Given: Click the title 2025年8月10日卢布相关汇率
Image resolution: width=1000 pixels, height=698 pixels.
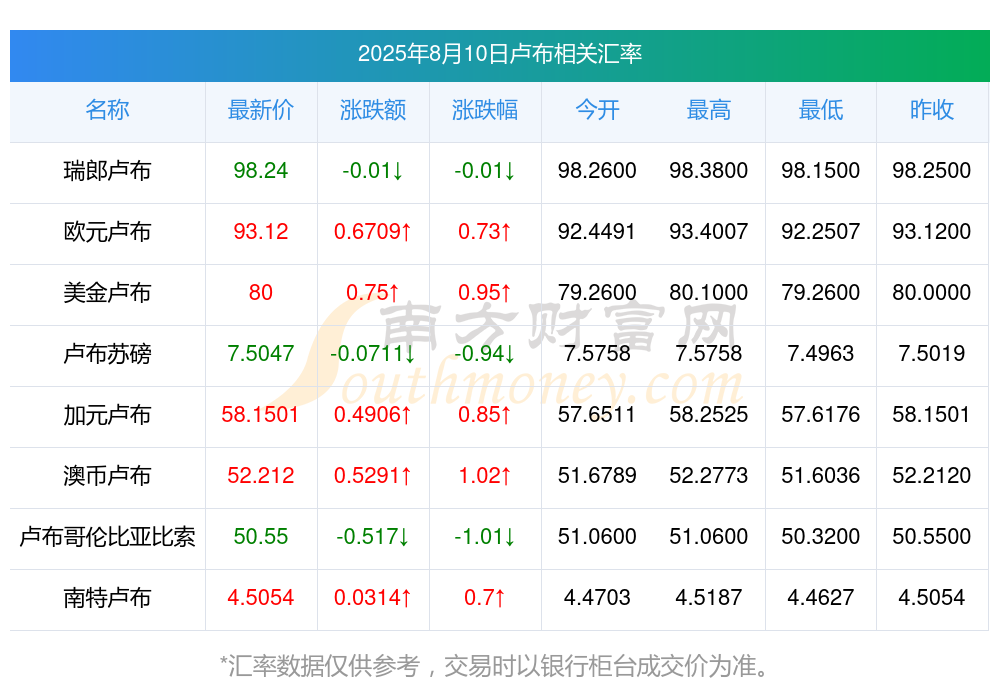Looking at the screenshot, I should 499,54.
